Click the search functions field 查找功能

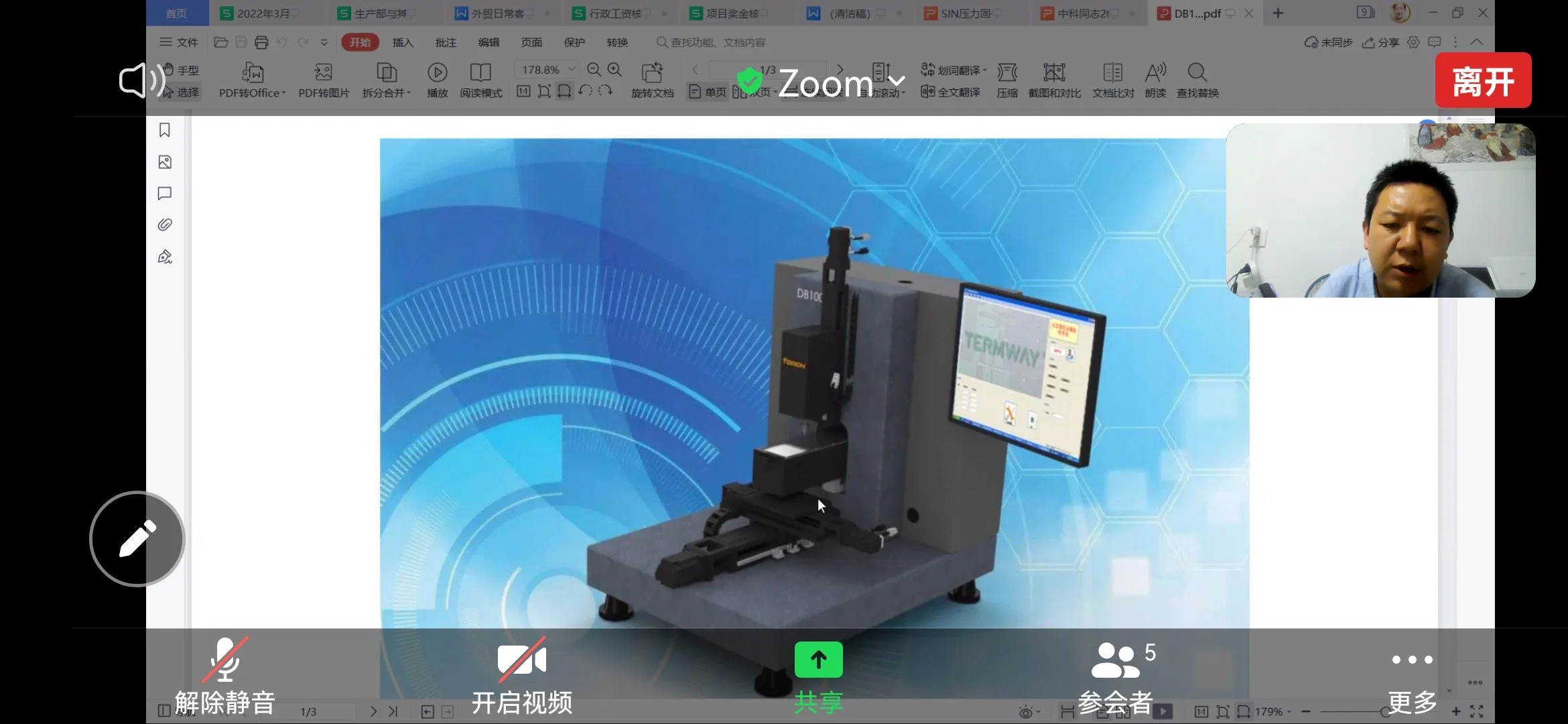(x=711, y=42)
